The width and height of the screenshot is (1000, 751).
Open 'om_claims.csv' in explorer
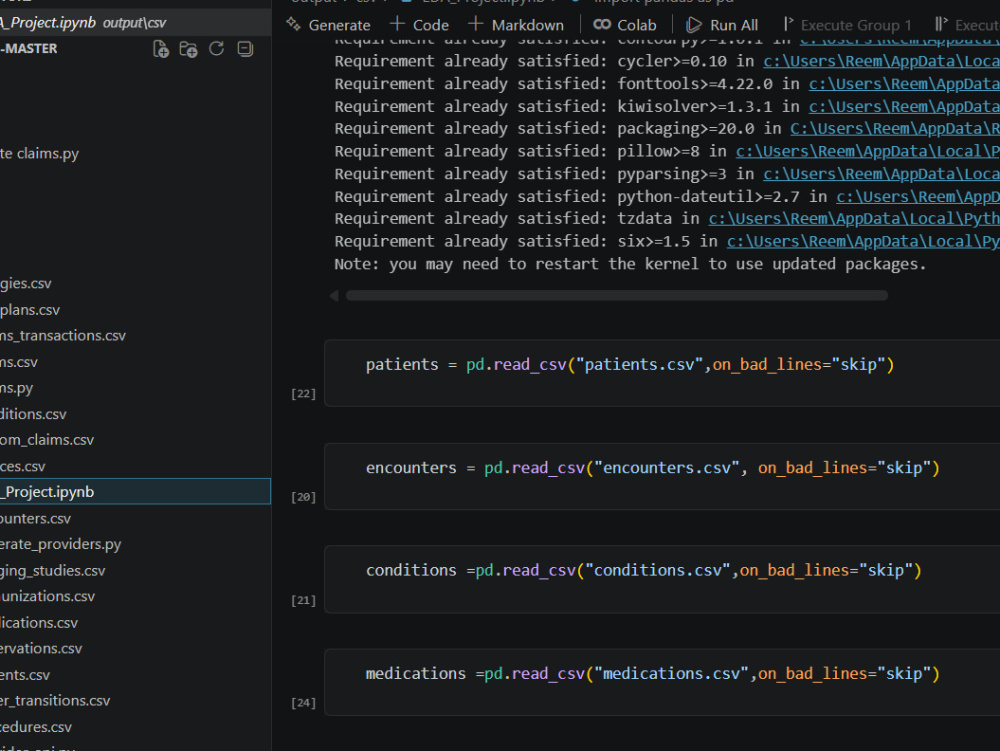click(47, 440)
